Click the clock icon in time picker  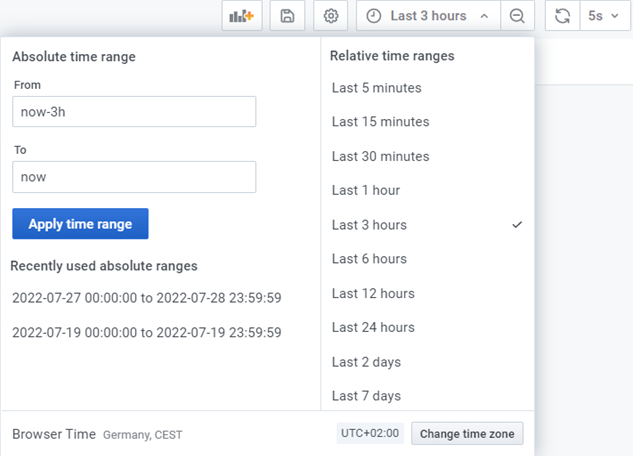(x=373, y=16)
